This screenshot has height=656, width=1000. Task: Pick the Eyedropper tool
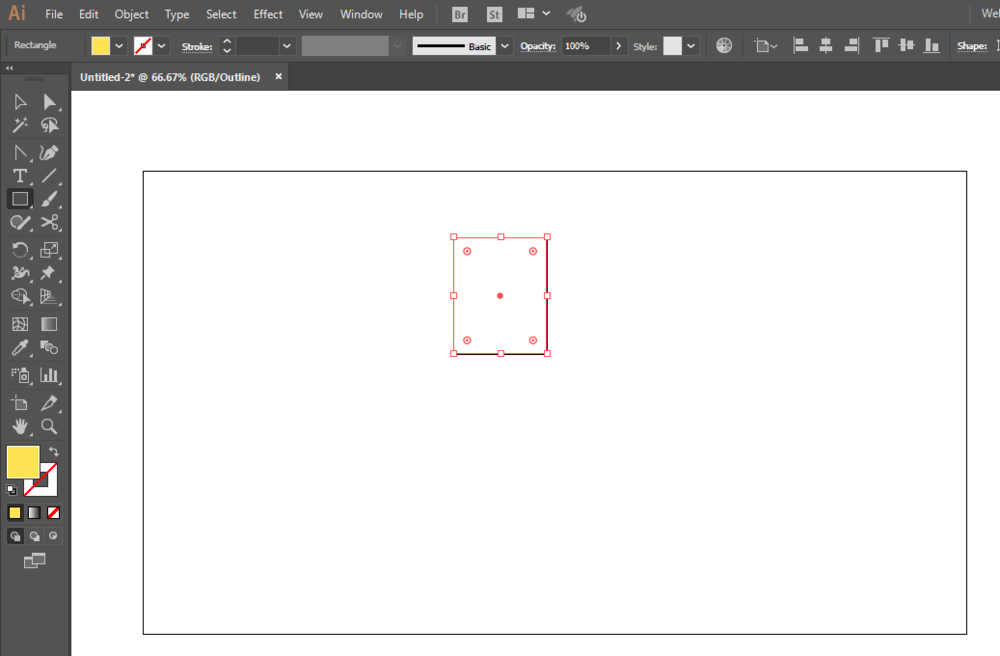[20, 347]
